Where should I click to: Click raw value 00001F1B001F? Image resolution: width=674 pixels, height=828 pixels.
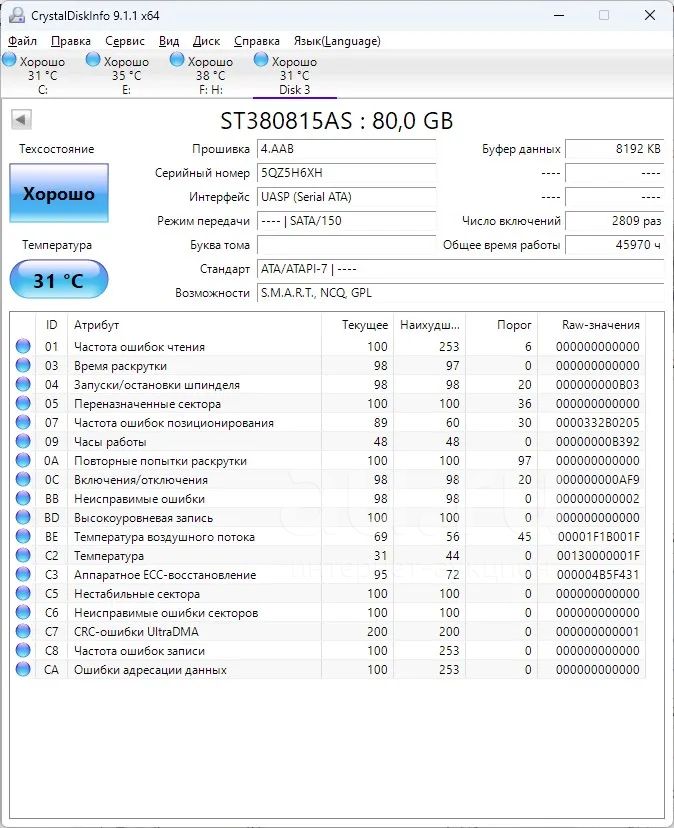click(597, 537)
